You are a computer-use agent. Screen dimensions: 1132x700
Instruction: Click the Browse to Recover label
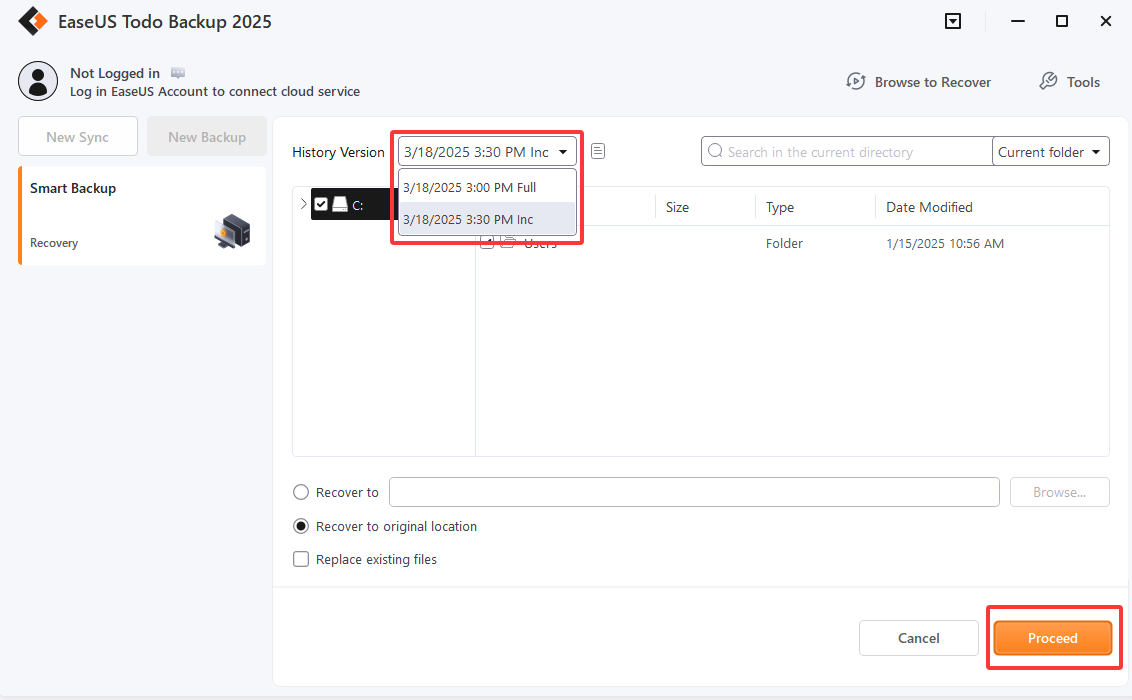coord(933,82)
